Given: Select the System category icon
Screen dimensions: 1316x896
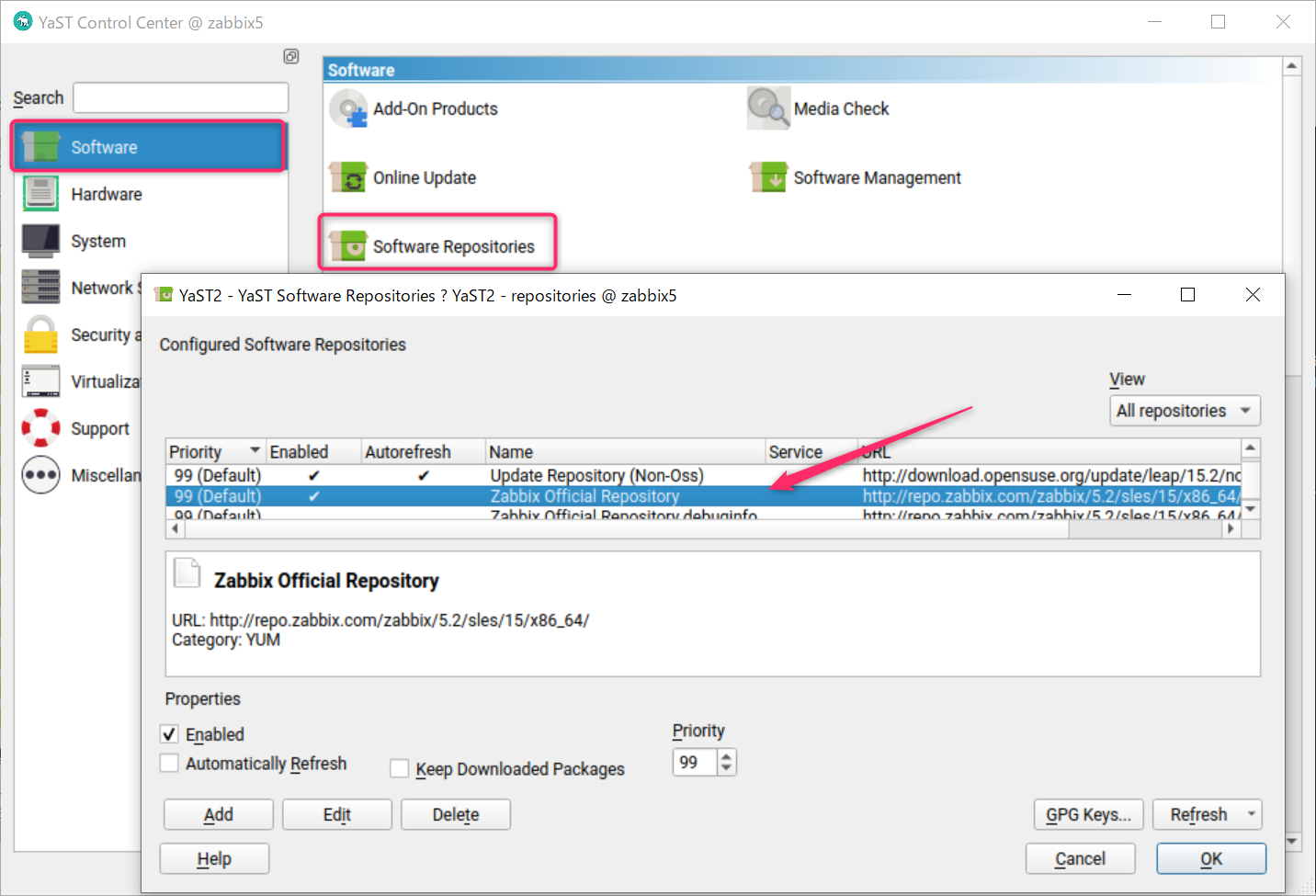Looking at the screenshot, I should [x=41, y=241].
